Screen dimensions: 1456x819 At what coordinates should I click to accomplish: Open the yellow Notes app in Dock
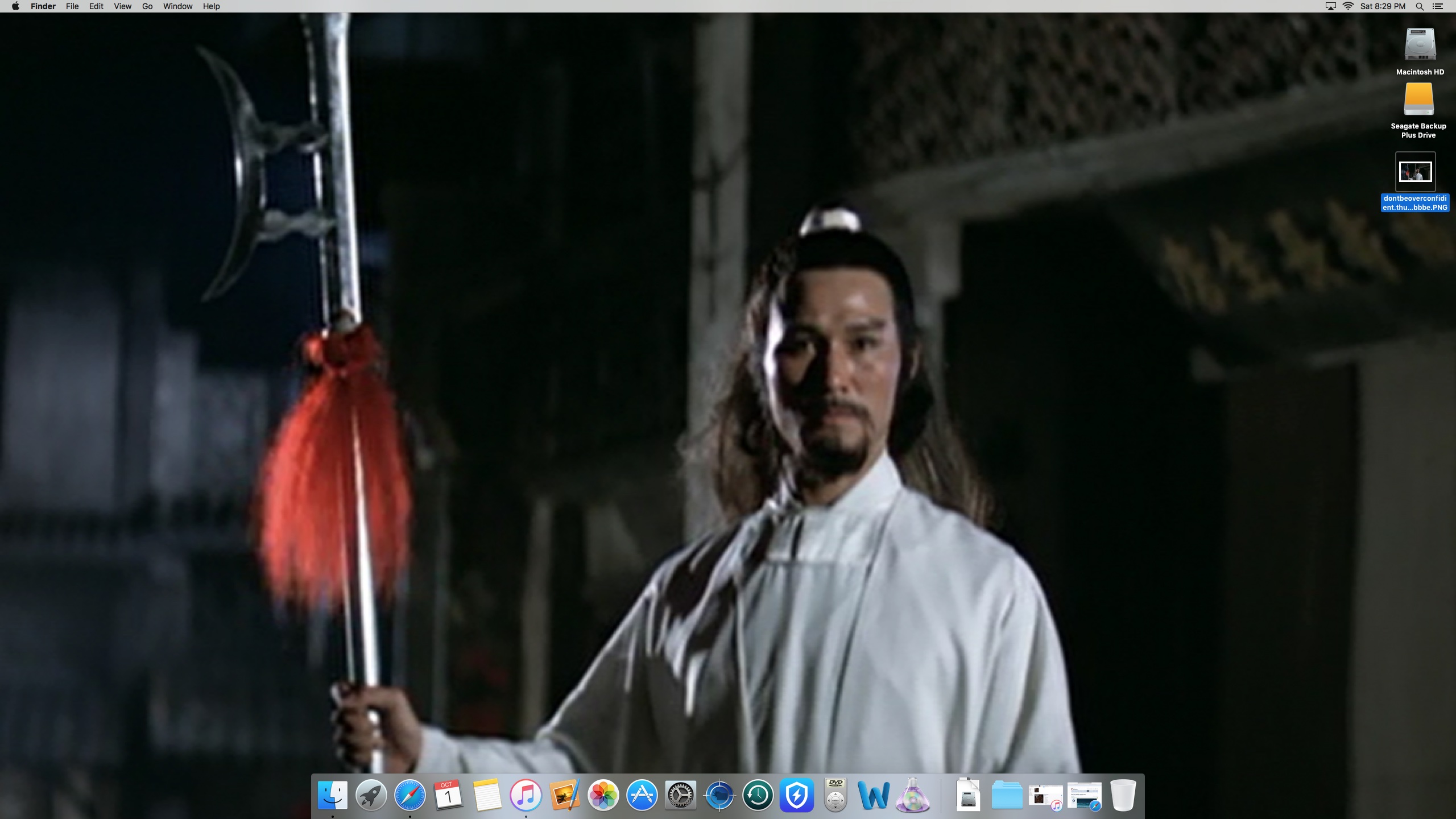[x=487, y=795]
